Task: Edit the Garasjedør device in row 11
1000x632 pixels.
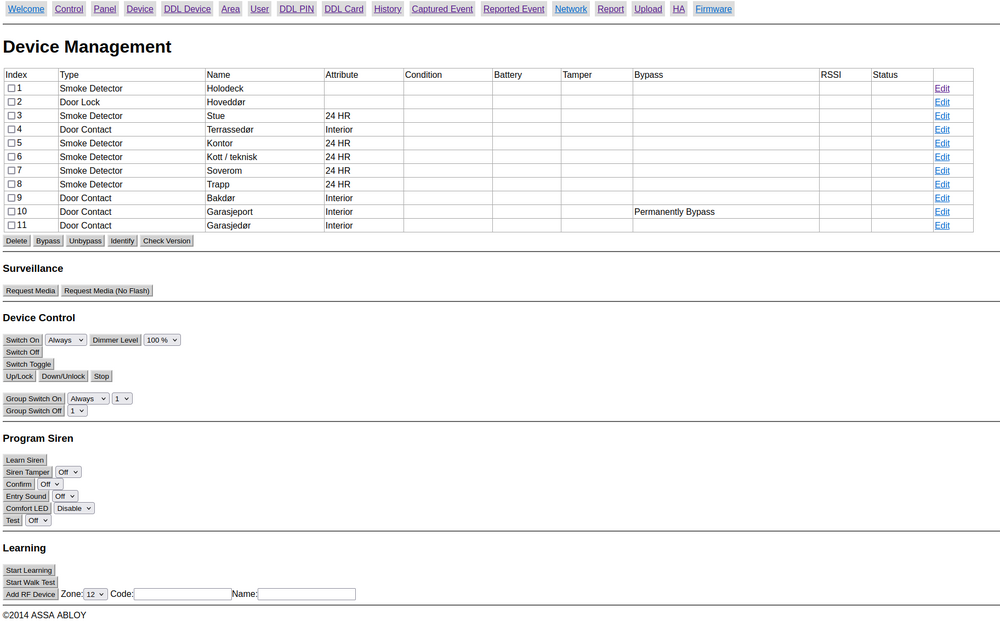Action: coord(942,226)
